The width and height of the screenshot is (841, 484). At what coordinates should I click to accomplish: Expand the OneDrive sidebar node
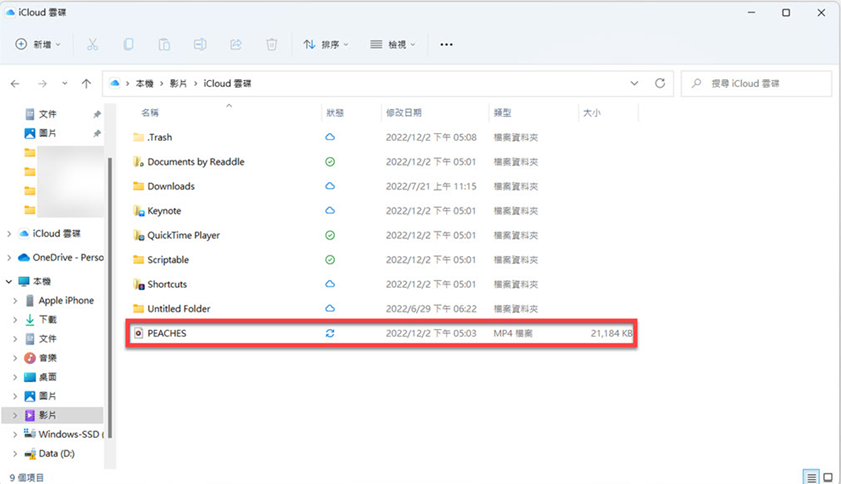pos(9,258)
